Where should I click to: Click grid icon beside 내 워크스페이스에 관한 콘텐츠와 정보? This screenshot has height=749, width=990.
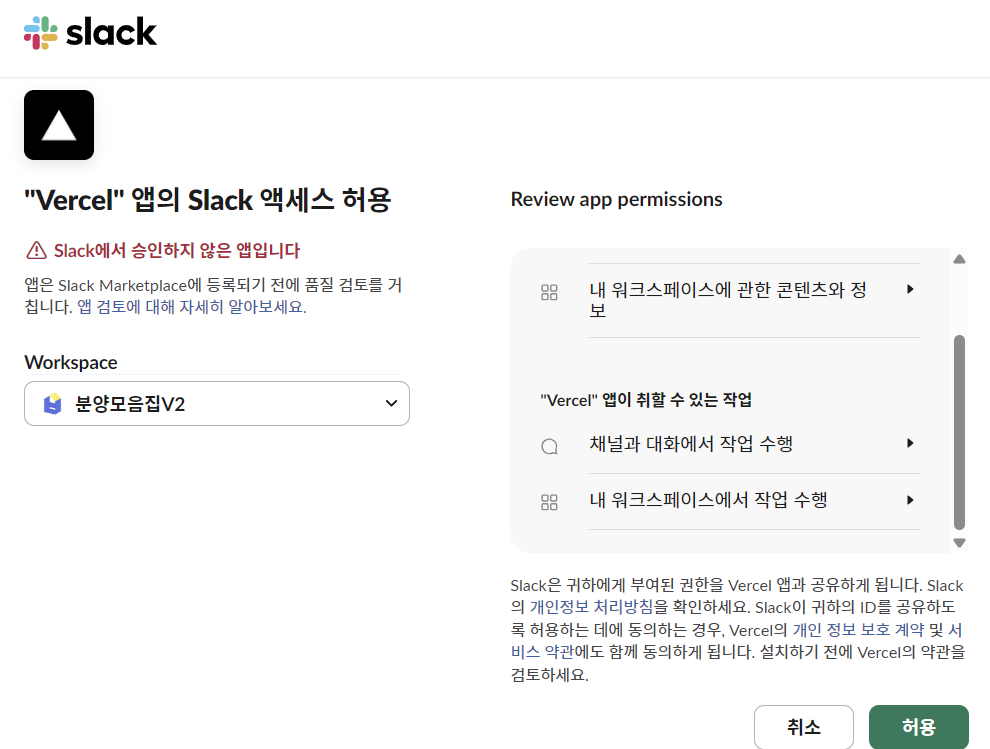pyautogui.click(x=549, y=292)
